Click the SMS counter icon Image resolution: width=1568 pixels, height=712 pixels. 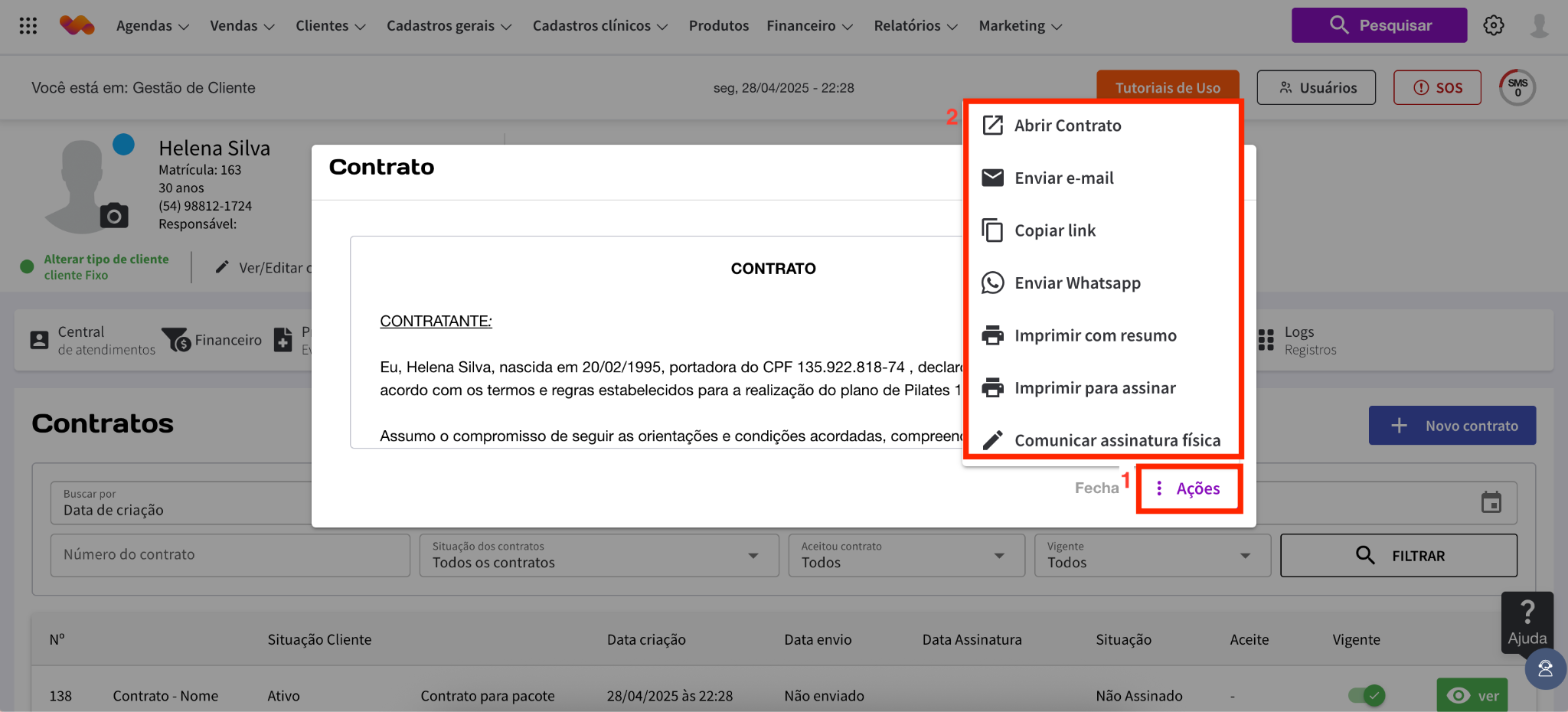pos(1517,87)
